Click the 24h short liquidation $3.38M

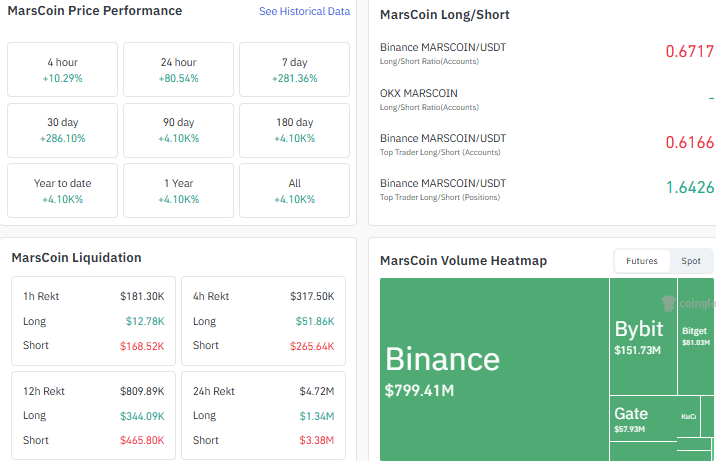[316, 440]
